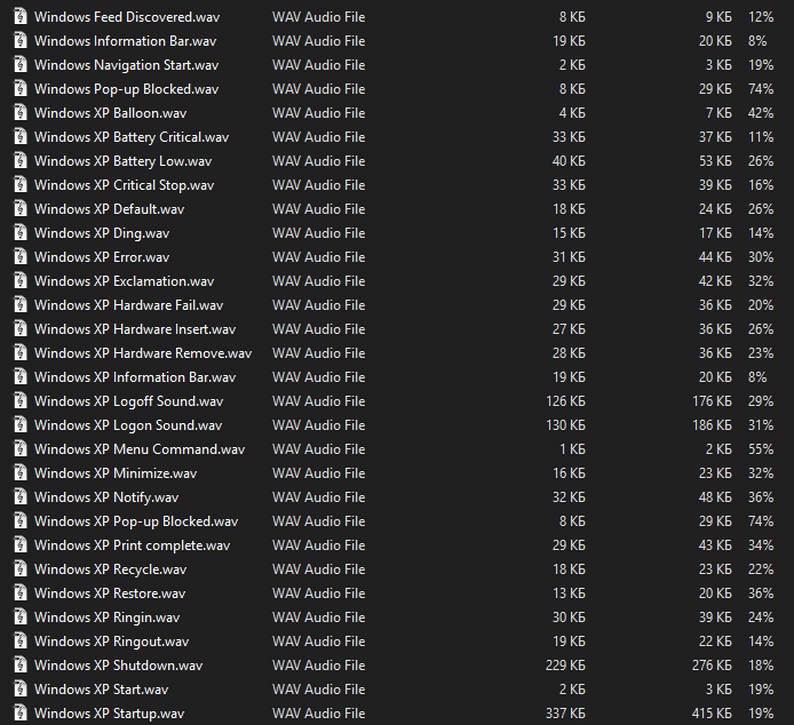The height and width of the screenshot is (725, 794).
Task: Click the file icon of Windows XP Recycle.wav
Action: (x=20, y=569)
